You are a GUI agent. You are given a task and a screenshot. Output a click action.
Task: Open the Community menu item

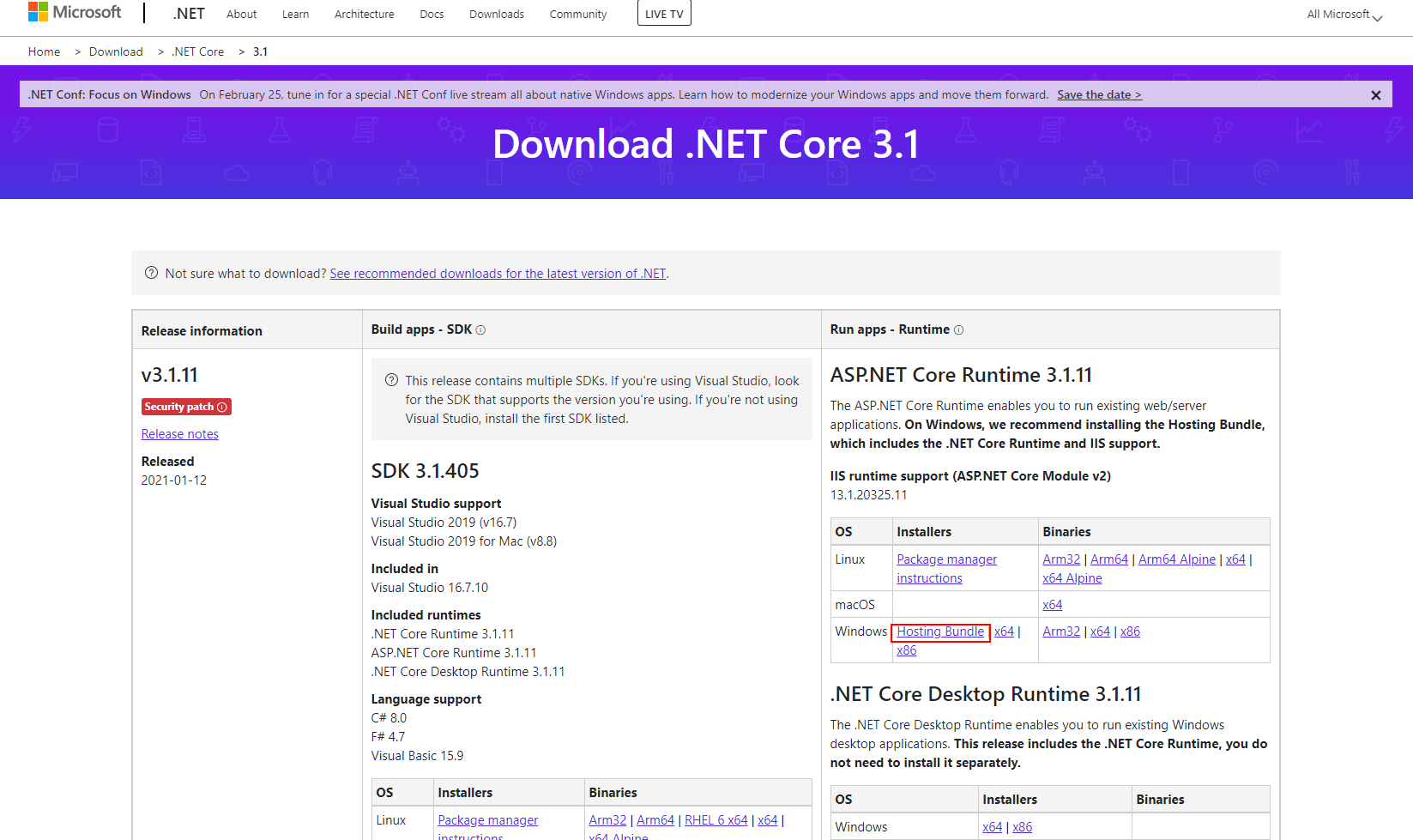point(578,15)
